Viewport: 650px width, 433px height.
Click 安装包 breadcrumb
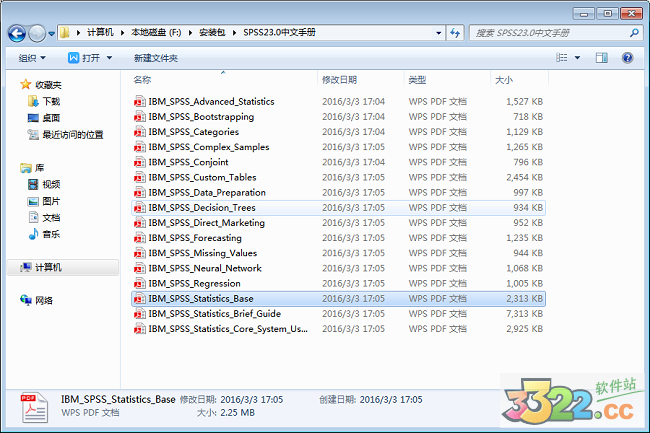click(212, 32)
